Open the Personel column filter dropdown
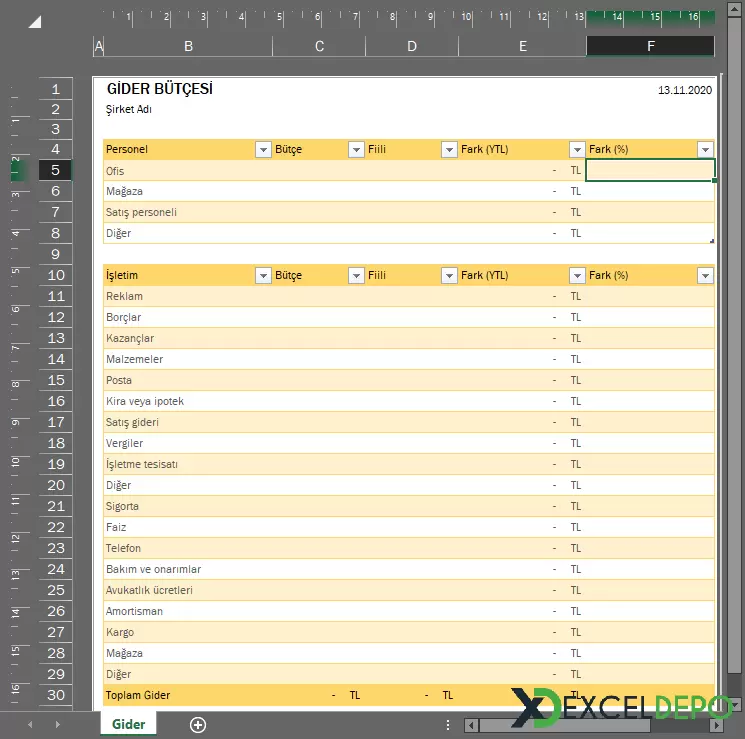This screenshot has height=739, width=745. pos(263,150)
